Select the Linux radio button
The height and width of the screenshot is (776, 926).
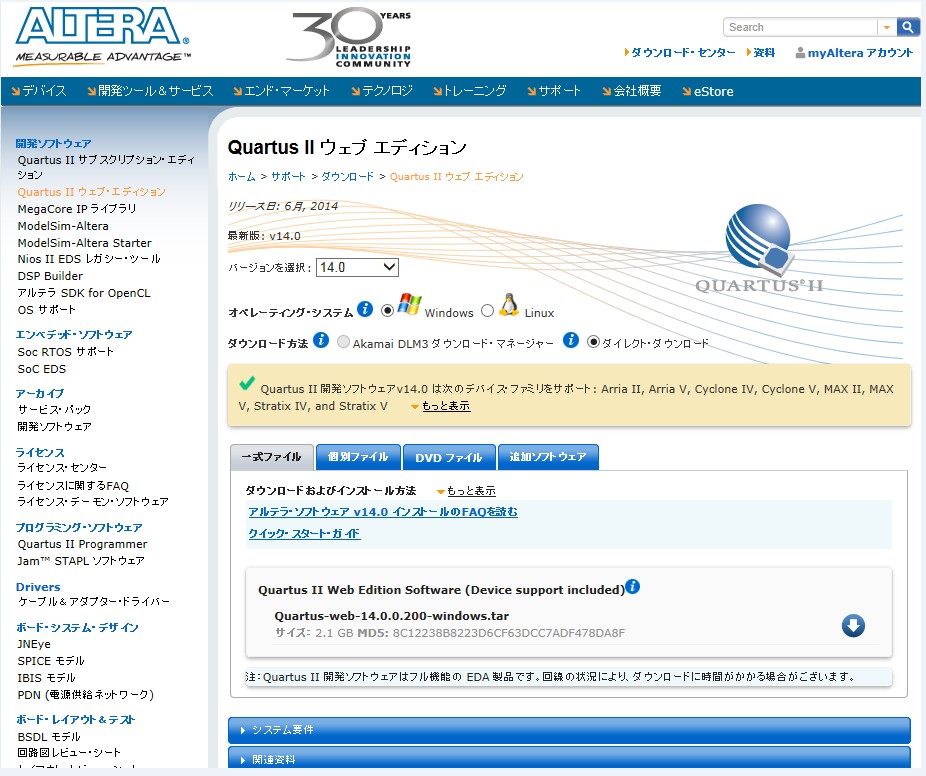coord(487,310)
